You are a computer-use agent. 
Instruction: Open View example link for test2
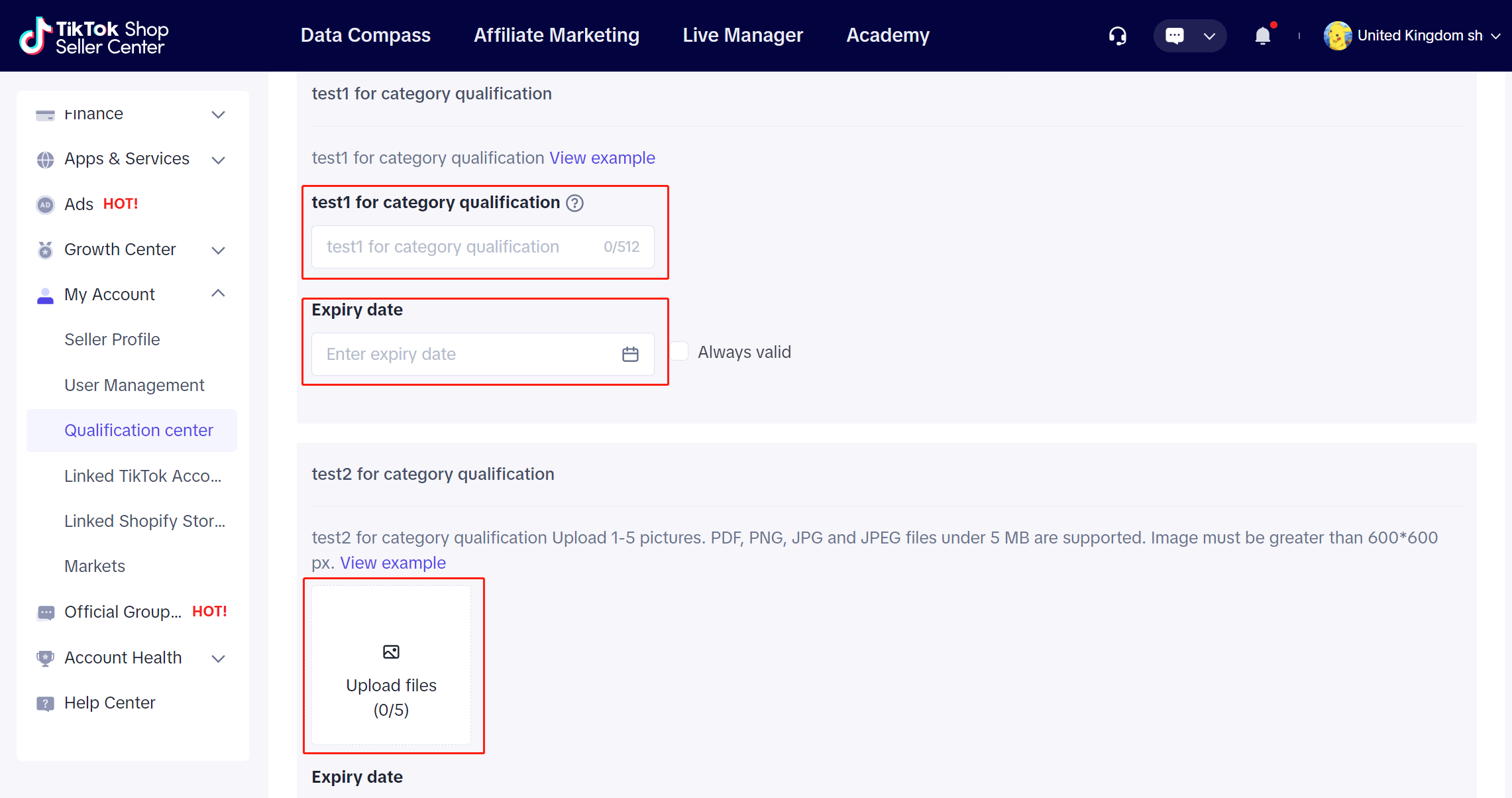(392, 563)
